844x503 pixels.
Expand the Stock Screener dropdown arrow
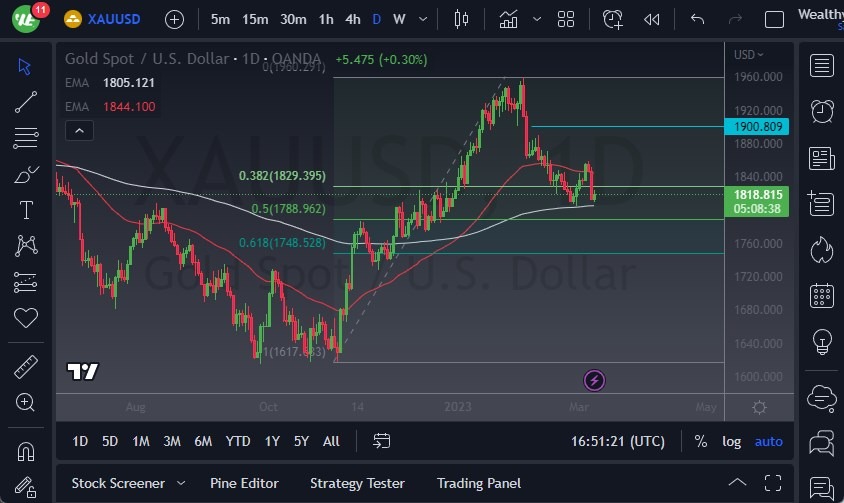pos(180,483)
